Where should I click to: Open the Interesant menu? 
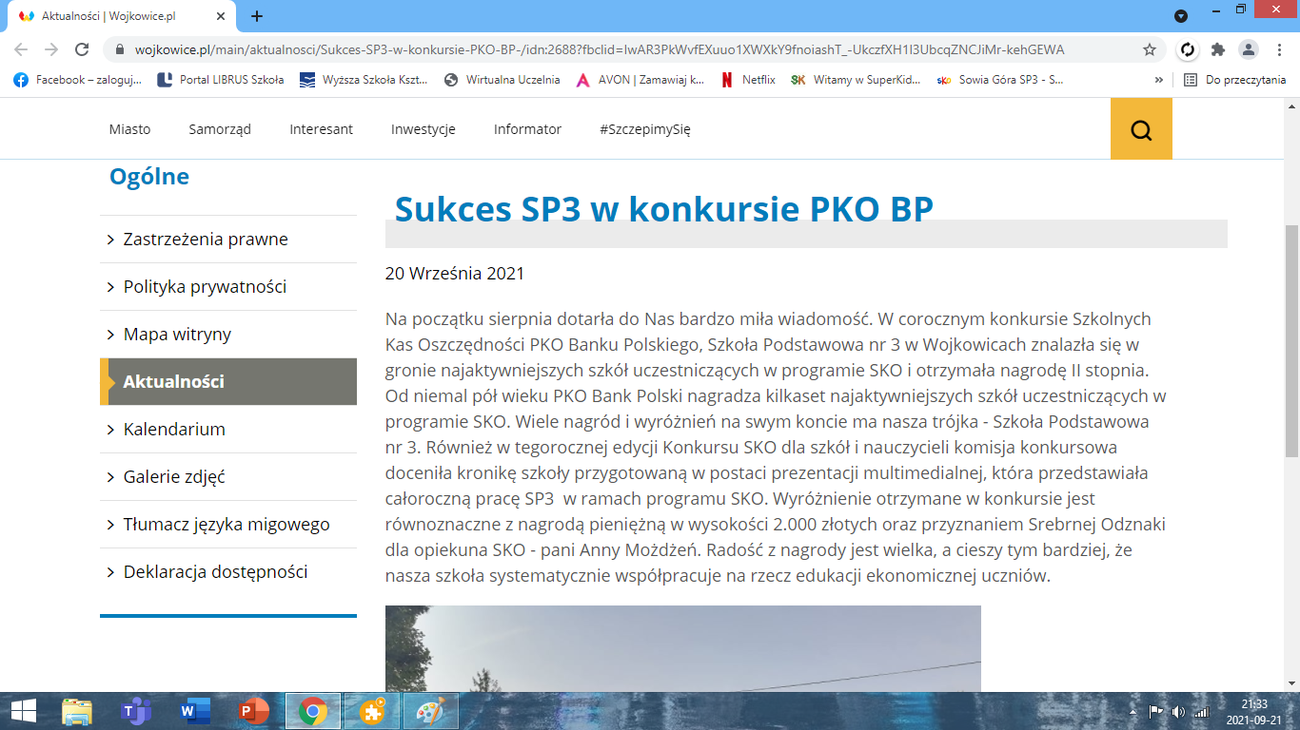(x=321, y=129)
